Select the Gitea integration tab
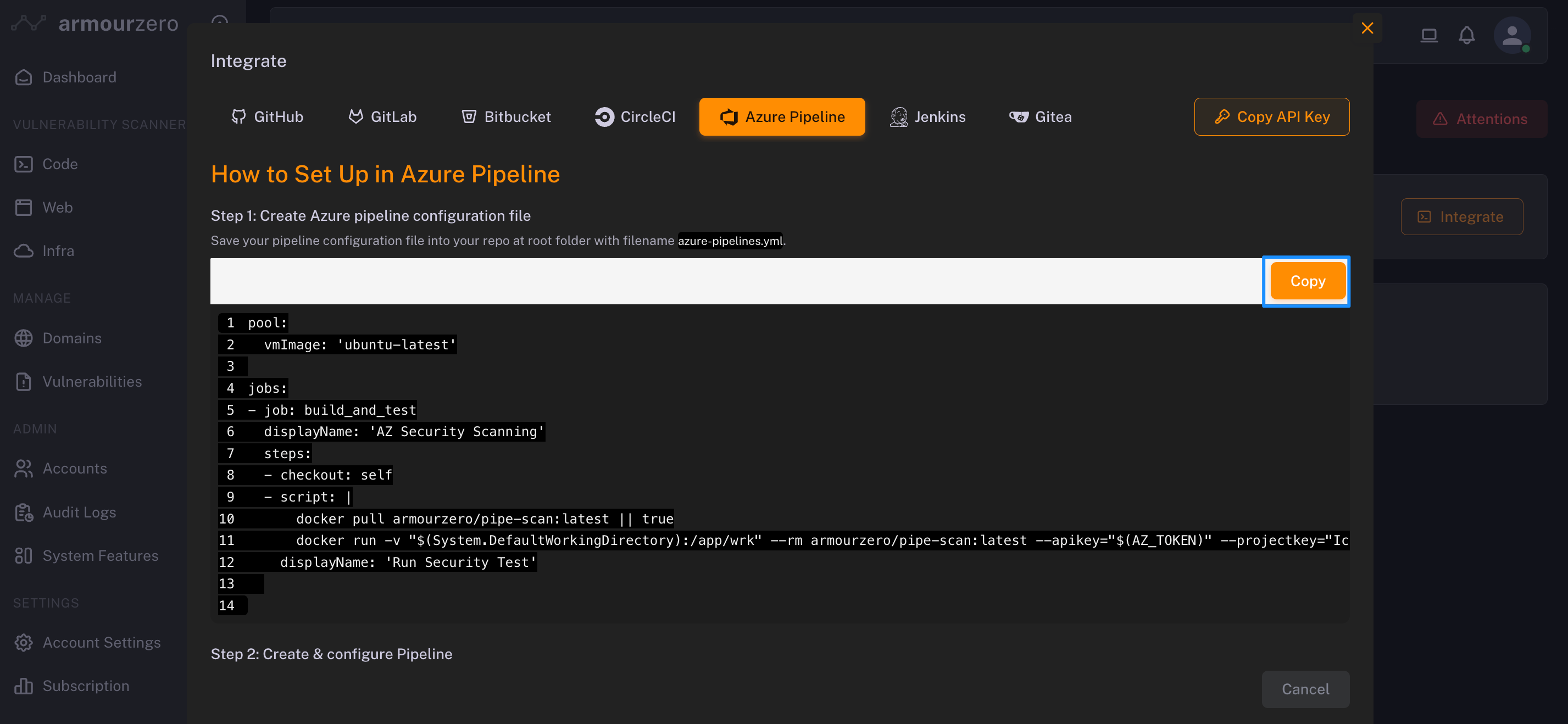The image size is (1568, 724). click(1040, 117)
